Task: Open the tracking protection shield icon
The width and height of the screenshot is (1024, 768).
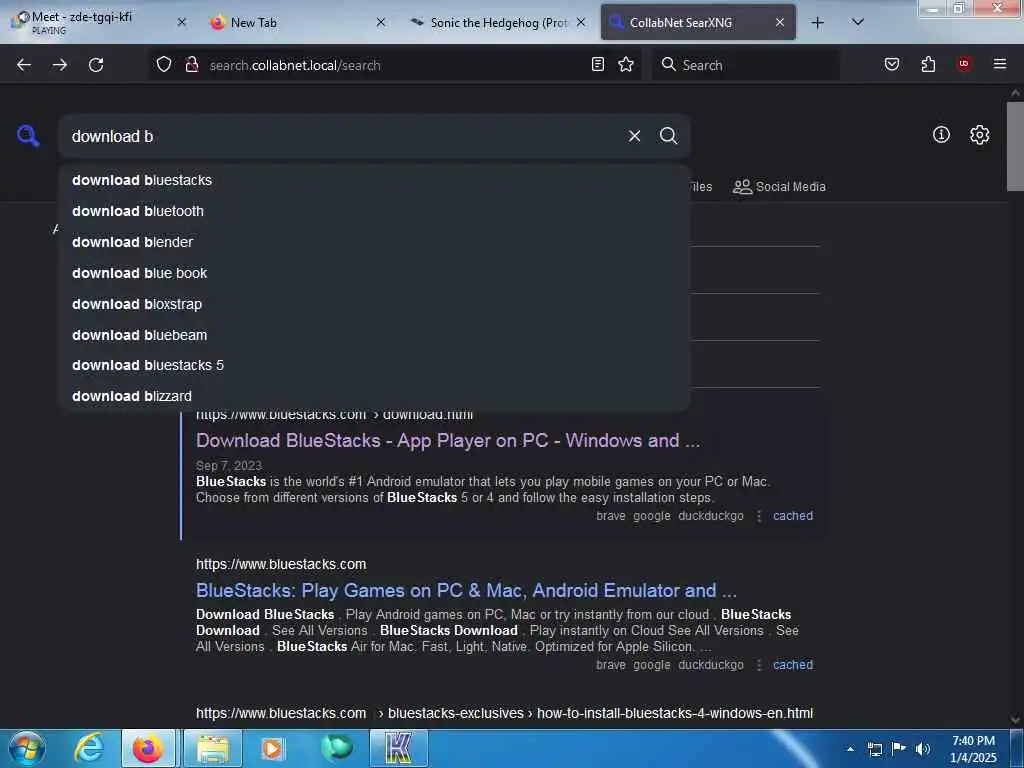Action: click(164, 65)
